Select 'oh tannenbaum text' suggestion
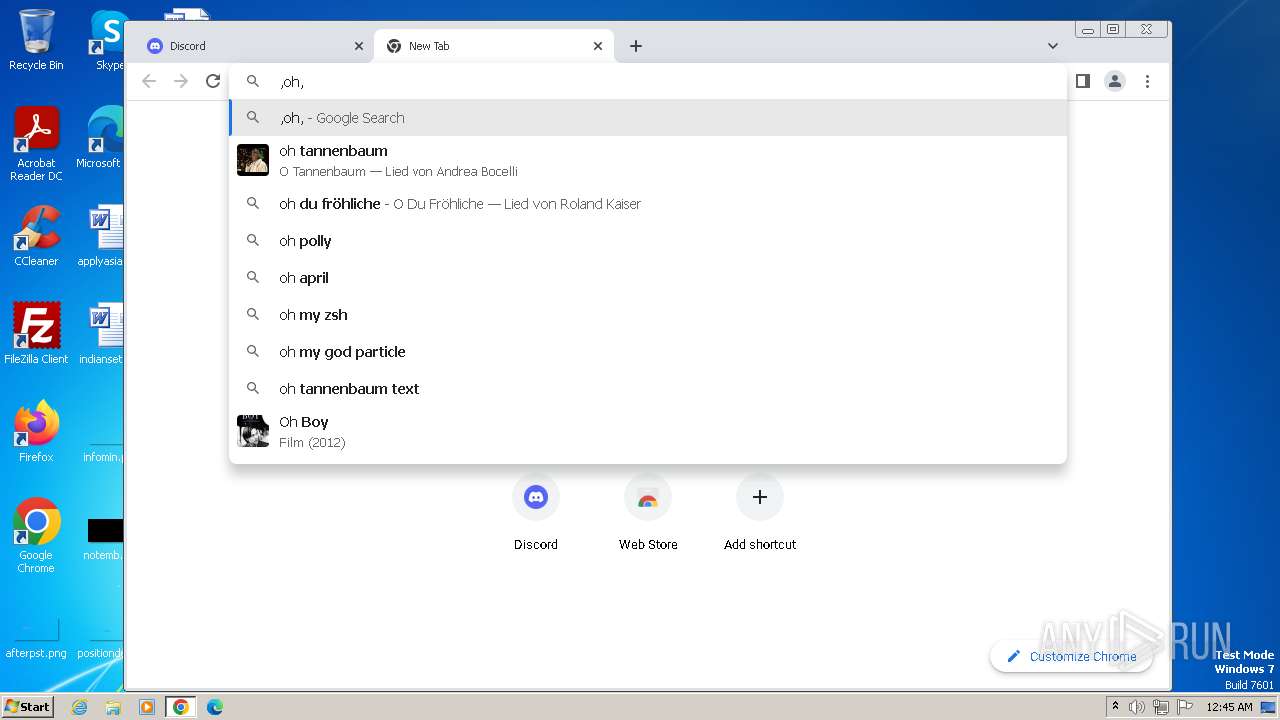Screen dimensions: 1280x720 (x=648, y=389)
